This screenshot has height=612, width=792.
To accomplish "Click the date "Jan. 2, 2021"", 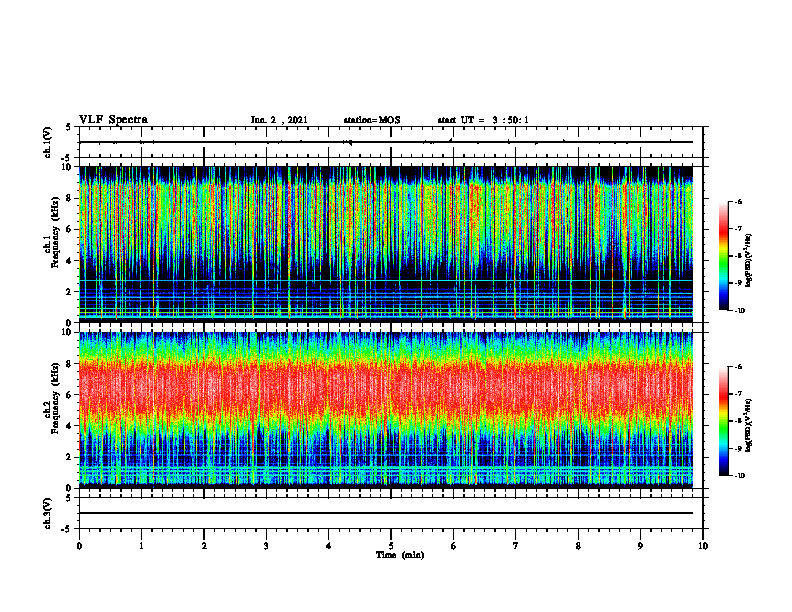I will tap(279, 120).
